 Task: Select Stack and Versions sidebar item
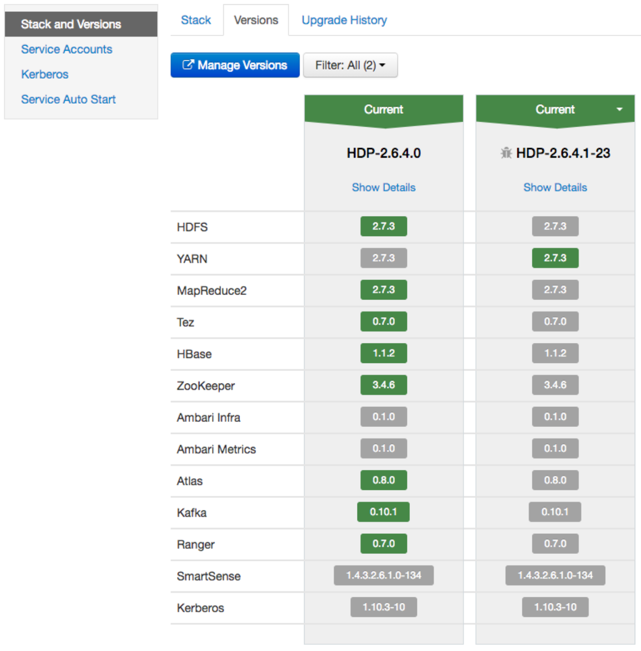tap(71, 24)
